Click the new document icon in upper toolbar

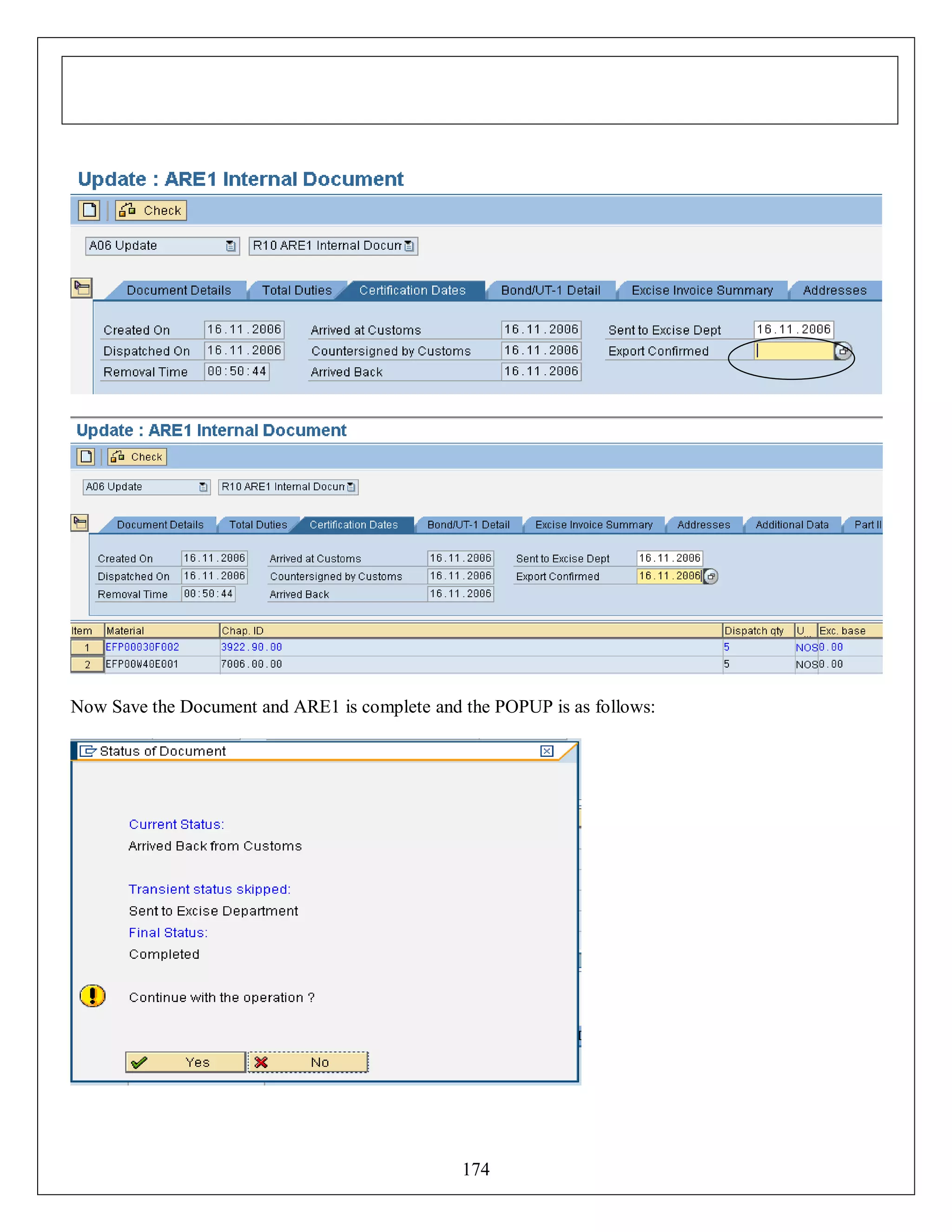(x=89, y=211)
